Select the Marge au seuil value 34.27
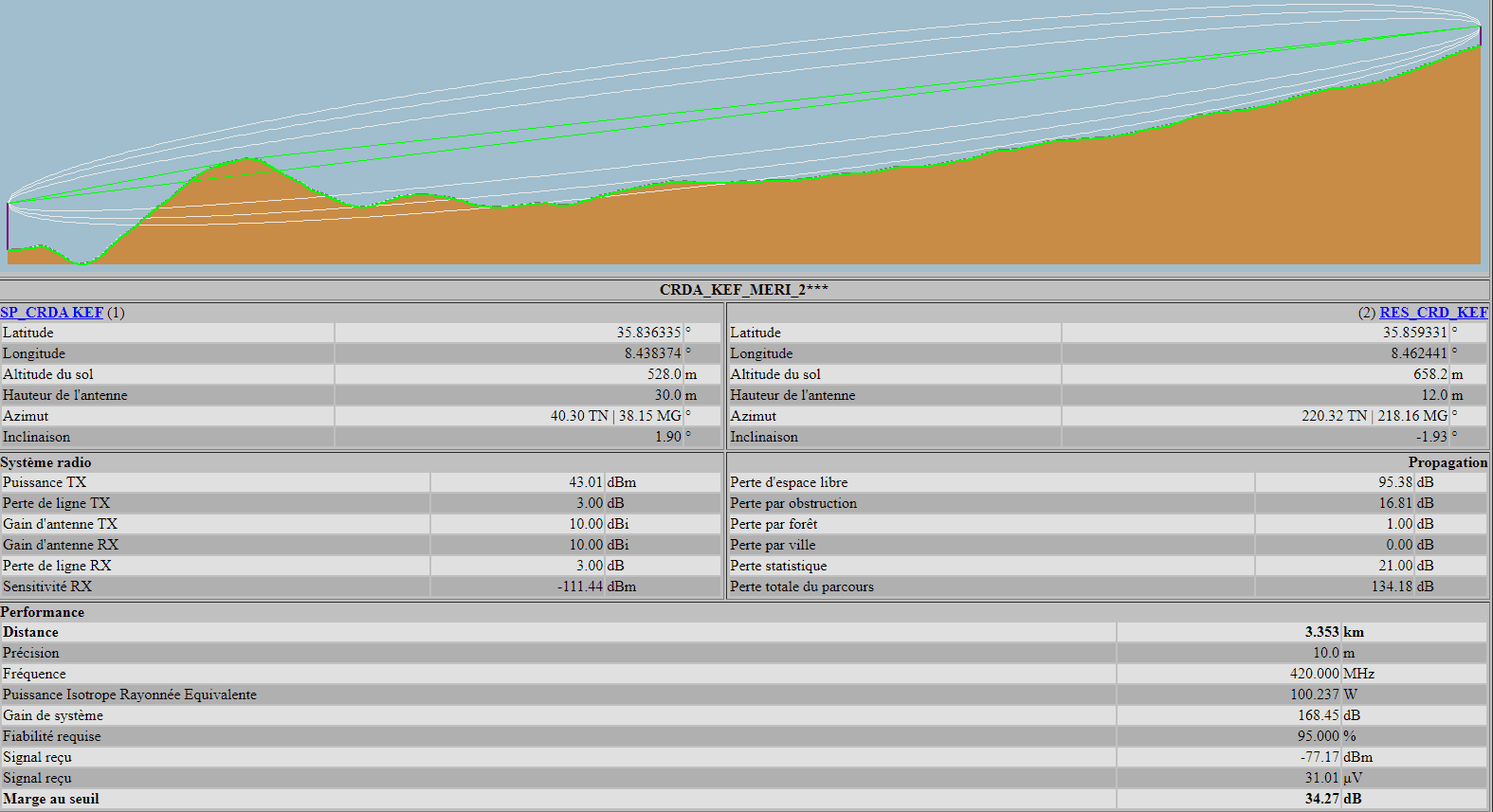Viewport: 1493px width, 812px height. pyautogui.click(x=1321, y=799)
